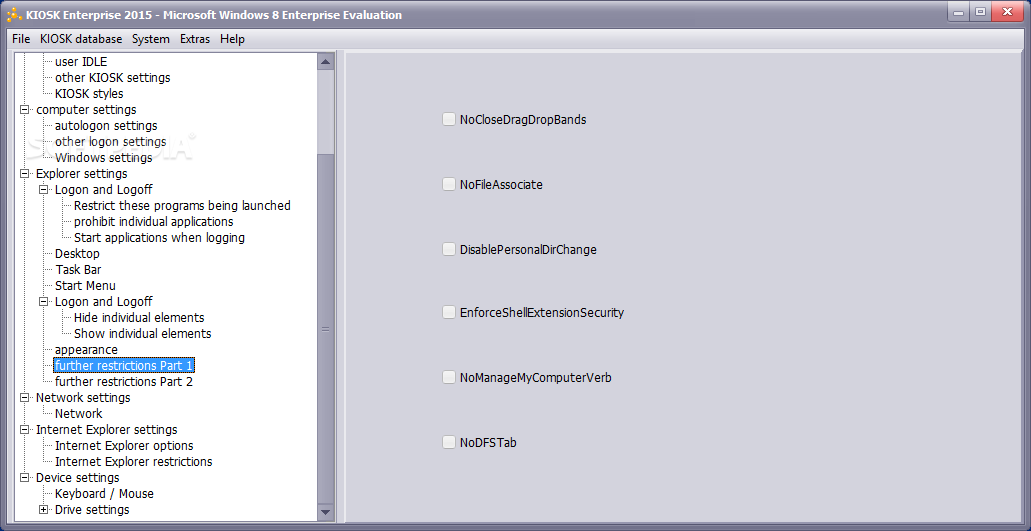Open the Start Menu tree item
This screenshot has height=531, width=1031.
click(85, 285)
